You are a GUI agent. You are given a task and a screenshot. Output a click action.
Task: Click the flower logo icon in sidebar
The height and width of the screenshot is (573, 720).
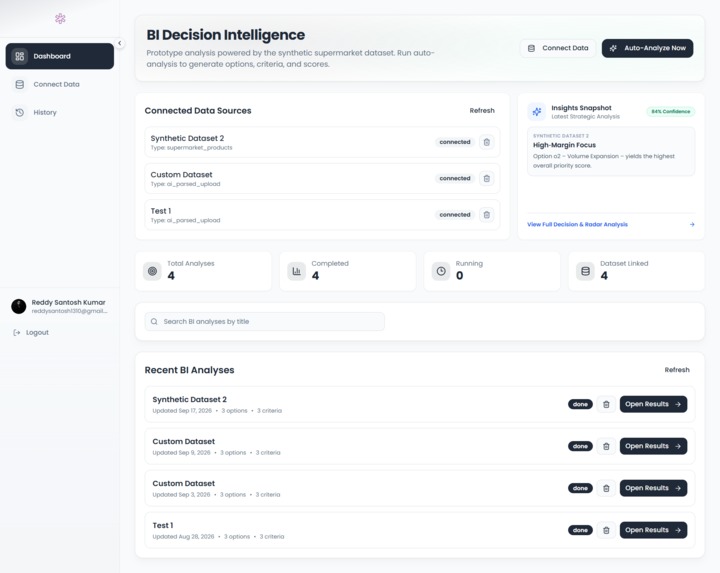[60, 18]
